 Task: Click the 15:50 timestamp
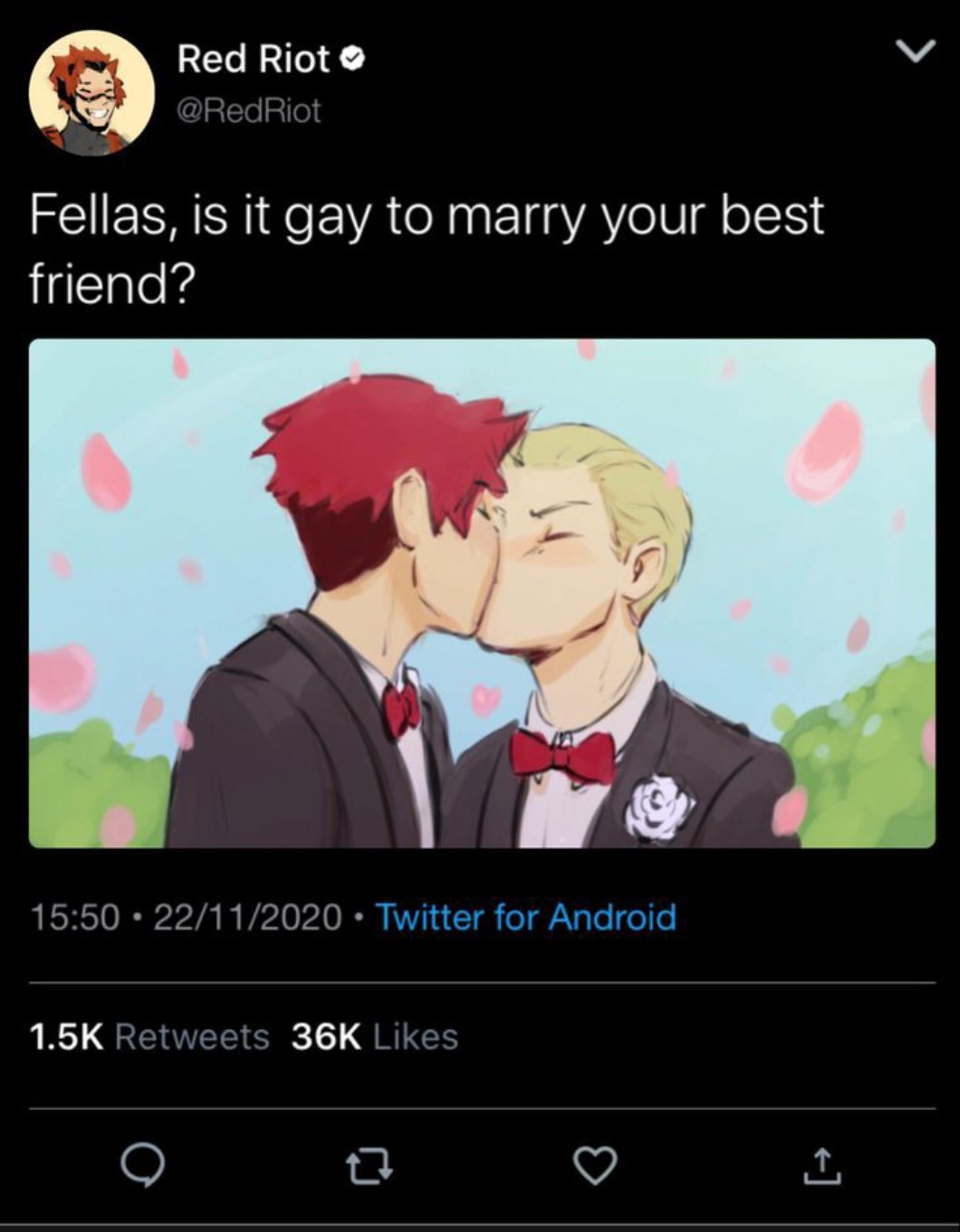click(75, 917)
